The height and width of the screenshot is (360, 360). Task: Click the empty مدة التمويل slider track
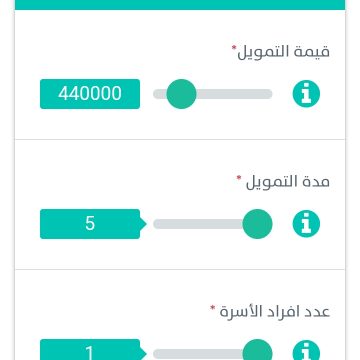[x=198, y=224]
